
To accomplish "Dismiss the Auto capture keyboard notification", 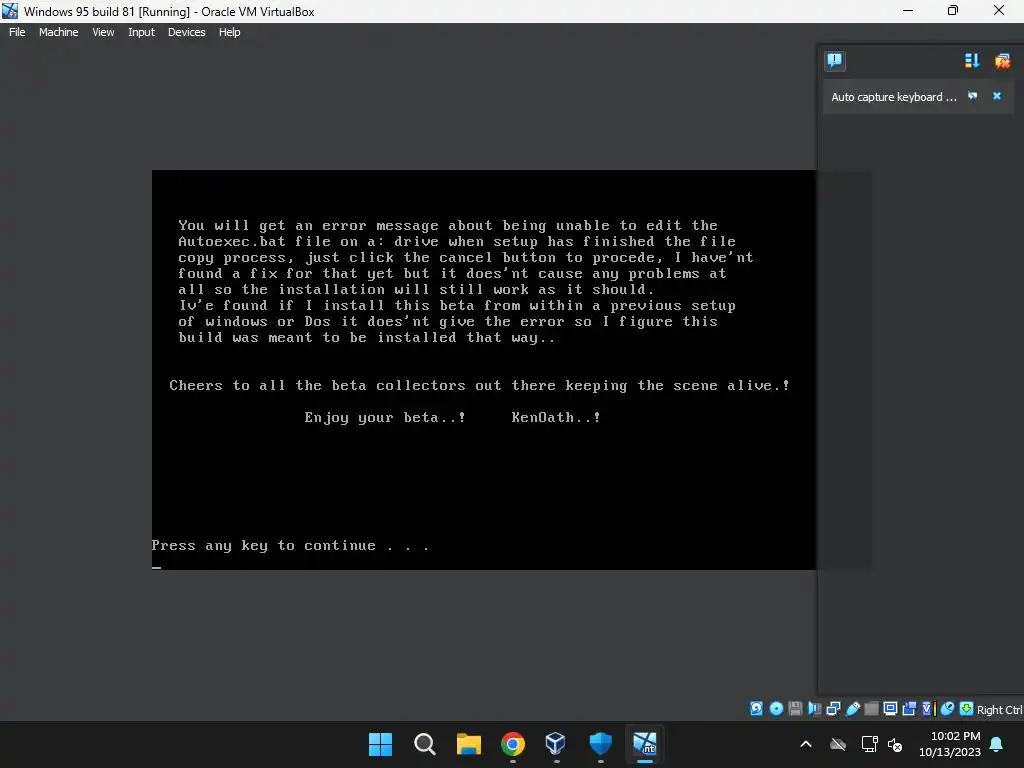I will [x=997, y=96].
